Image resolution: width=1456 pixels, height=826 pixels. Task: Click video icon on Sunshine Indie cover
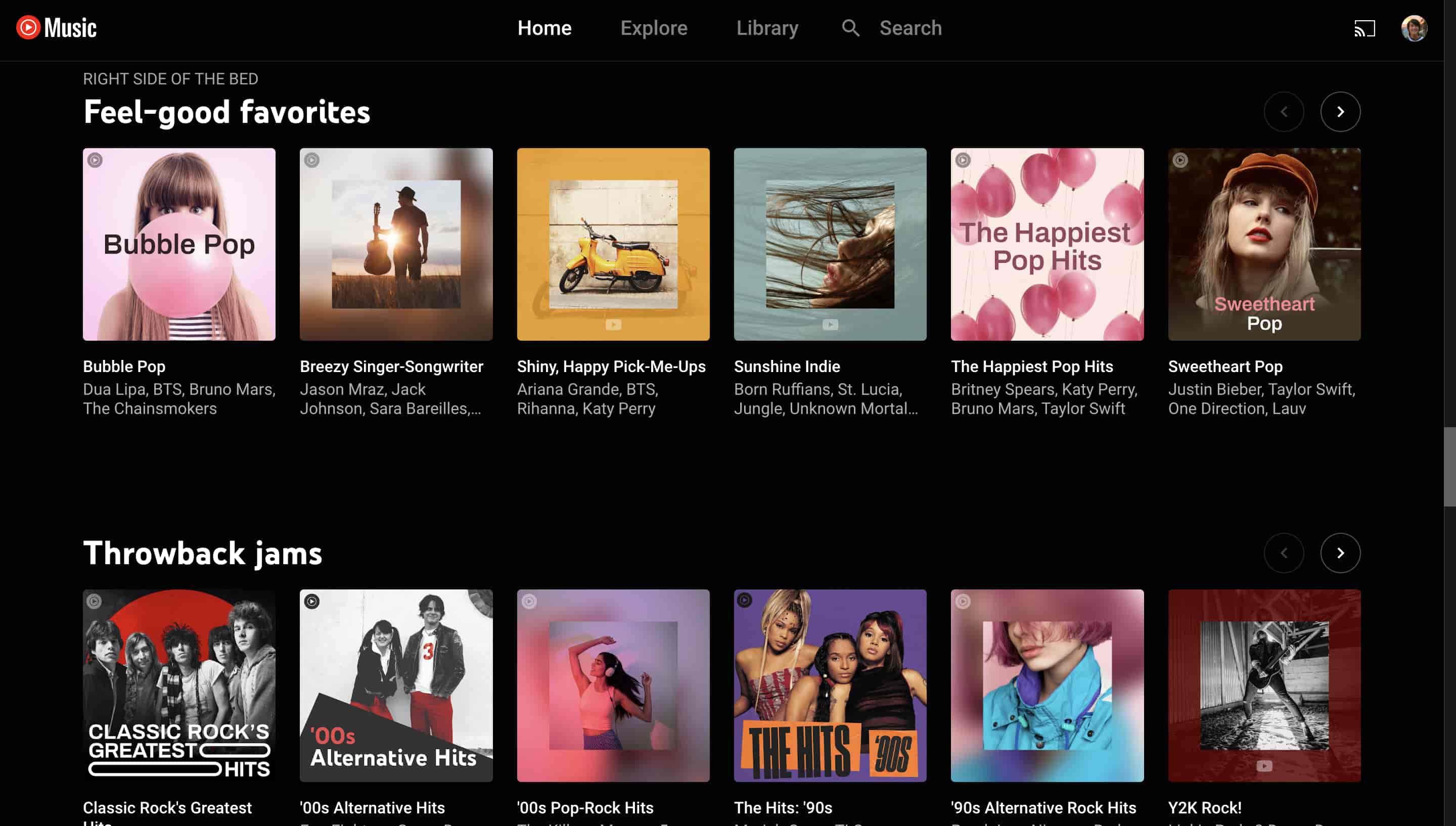[x=830, y=325]
